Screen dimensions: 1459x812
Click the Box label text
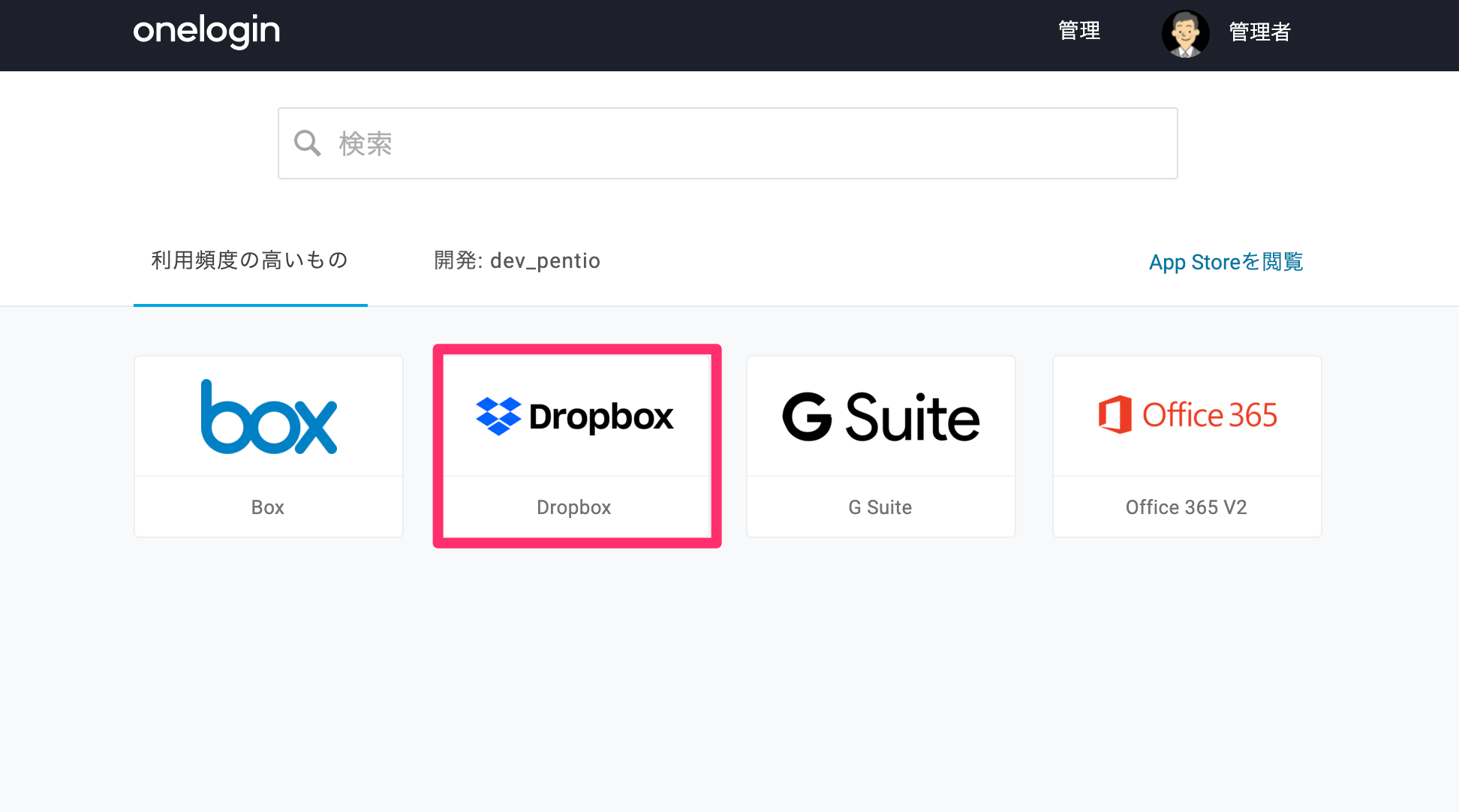pos(268,507)
